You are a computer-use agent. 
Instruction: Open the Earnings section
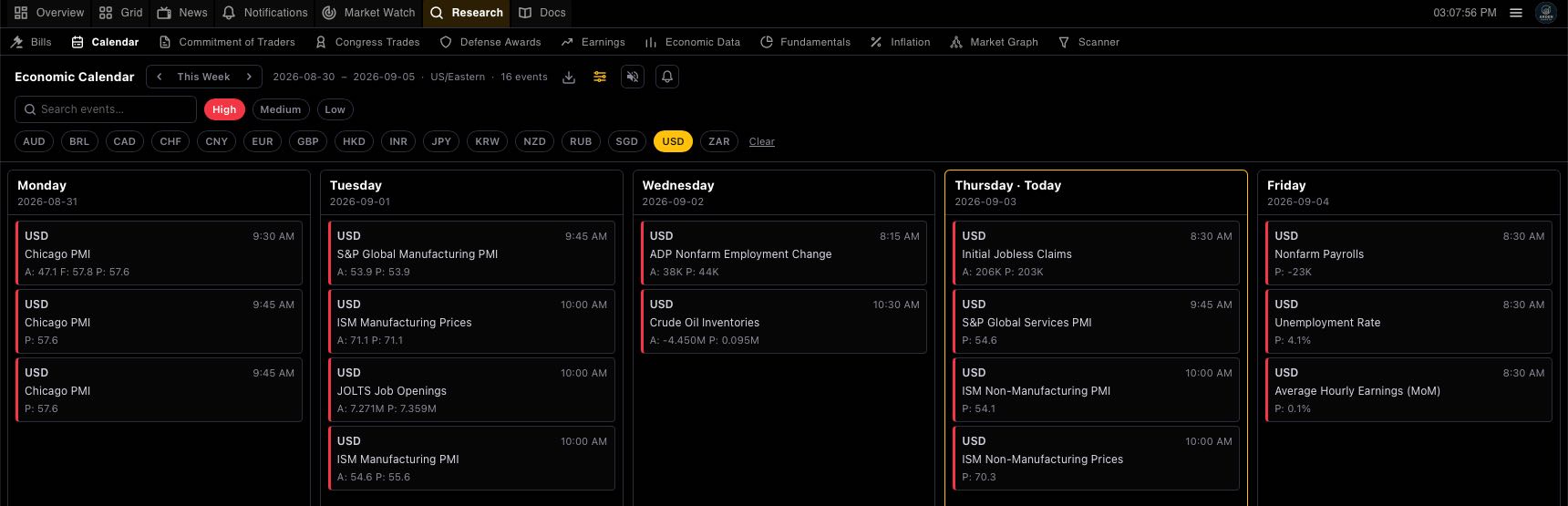point(593,42)
